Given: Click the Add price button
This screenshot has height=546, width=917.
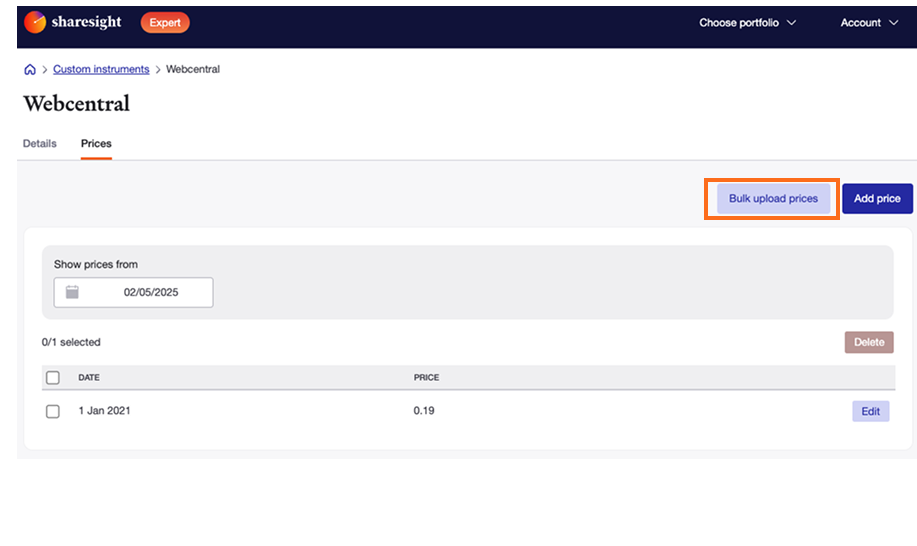Looking at the screenshot, I should (x=877, y=199).
